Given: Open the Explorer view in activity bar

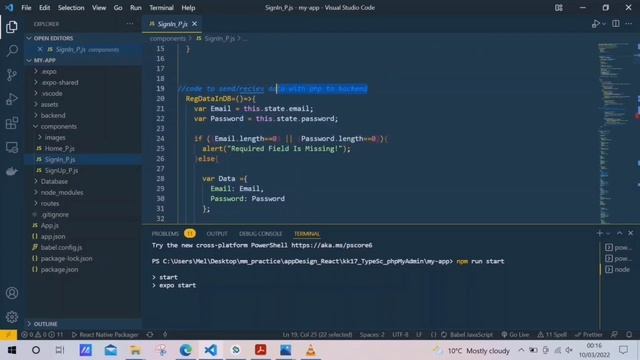Looking at the screenshot, I should 12,27.
